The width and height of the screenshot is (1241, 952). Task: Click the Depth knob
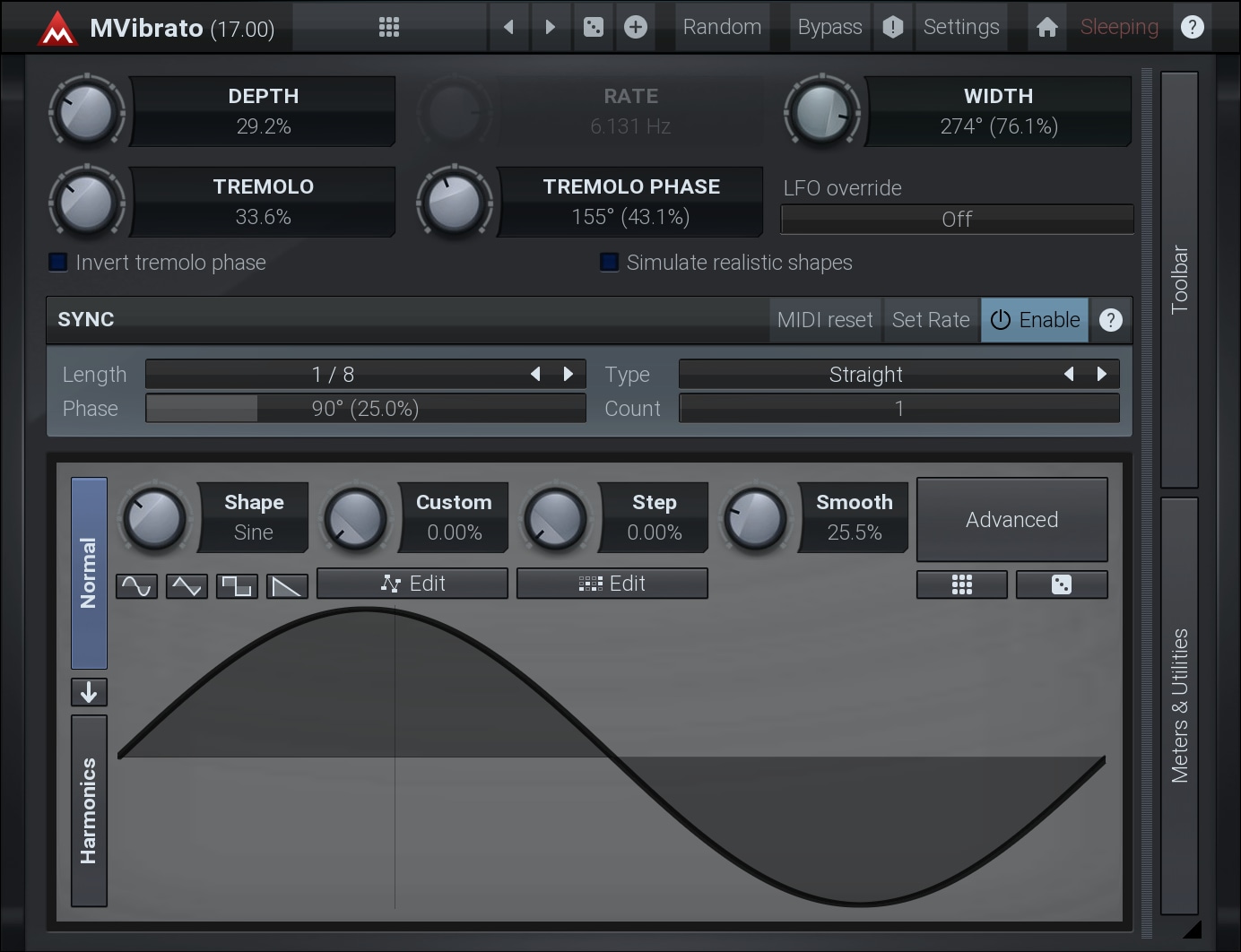[x=87, y=112]
